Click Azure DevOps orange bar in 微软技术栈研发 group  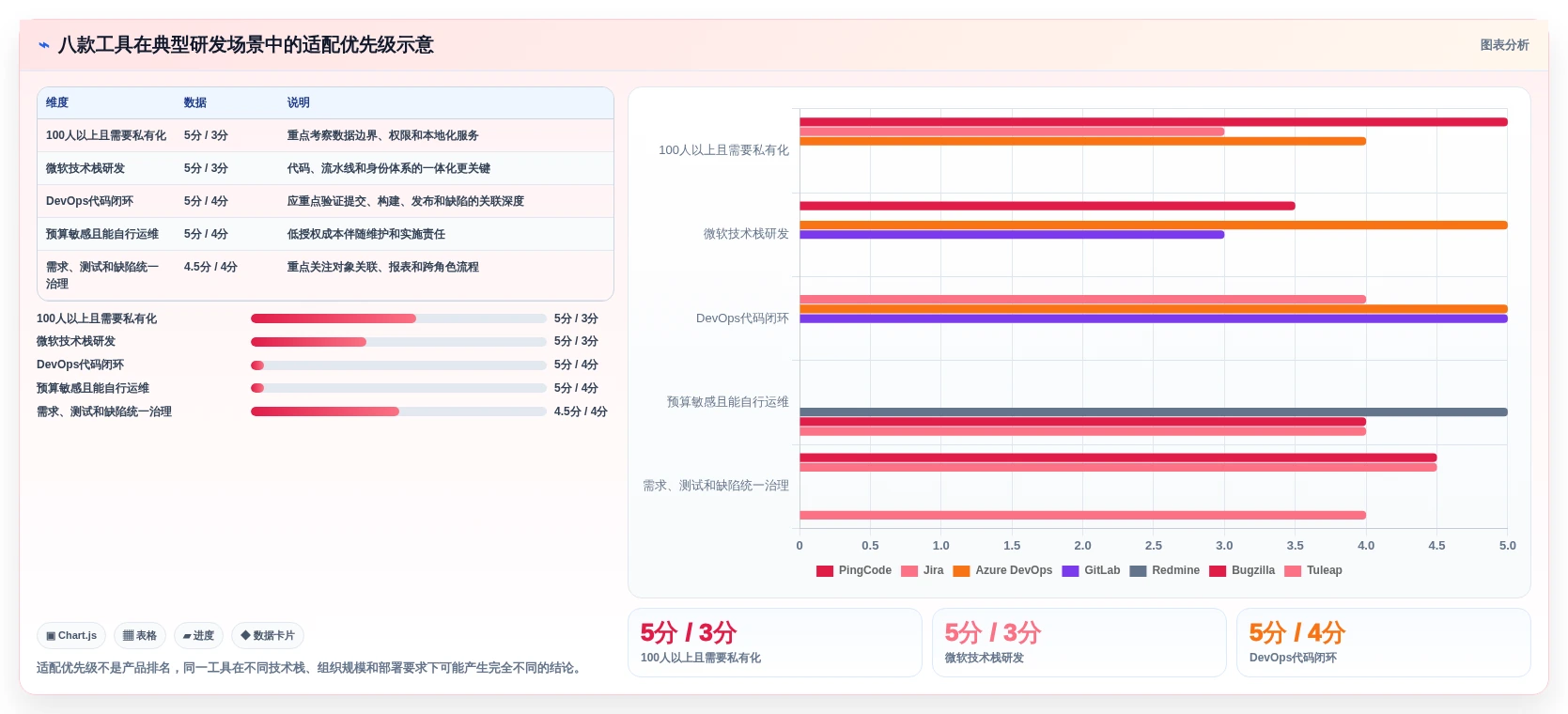point(1154,225)
